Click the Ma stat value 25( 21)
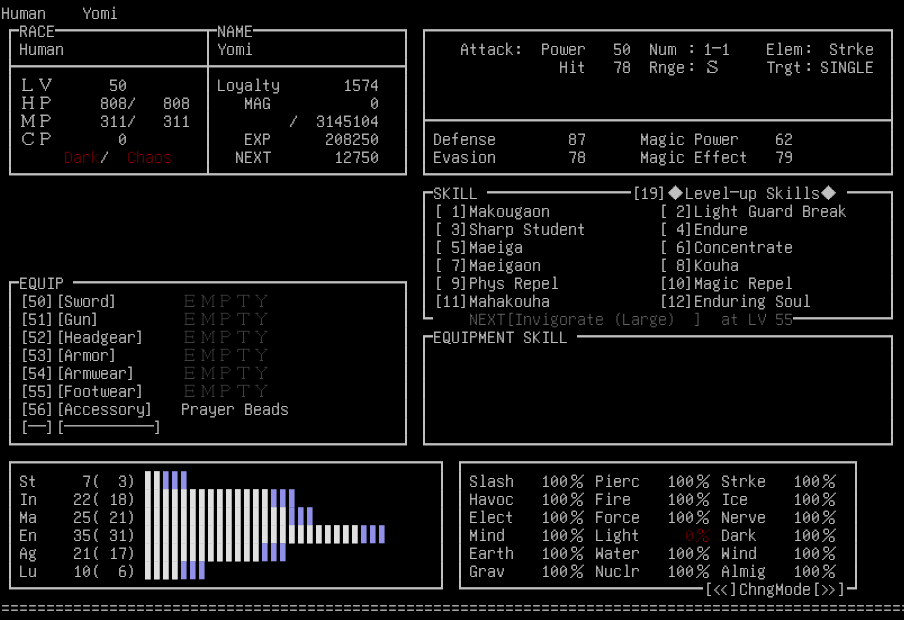904x620 pixels. point(104,517)
